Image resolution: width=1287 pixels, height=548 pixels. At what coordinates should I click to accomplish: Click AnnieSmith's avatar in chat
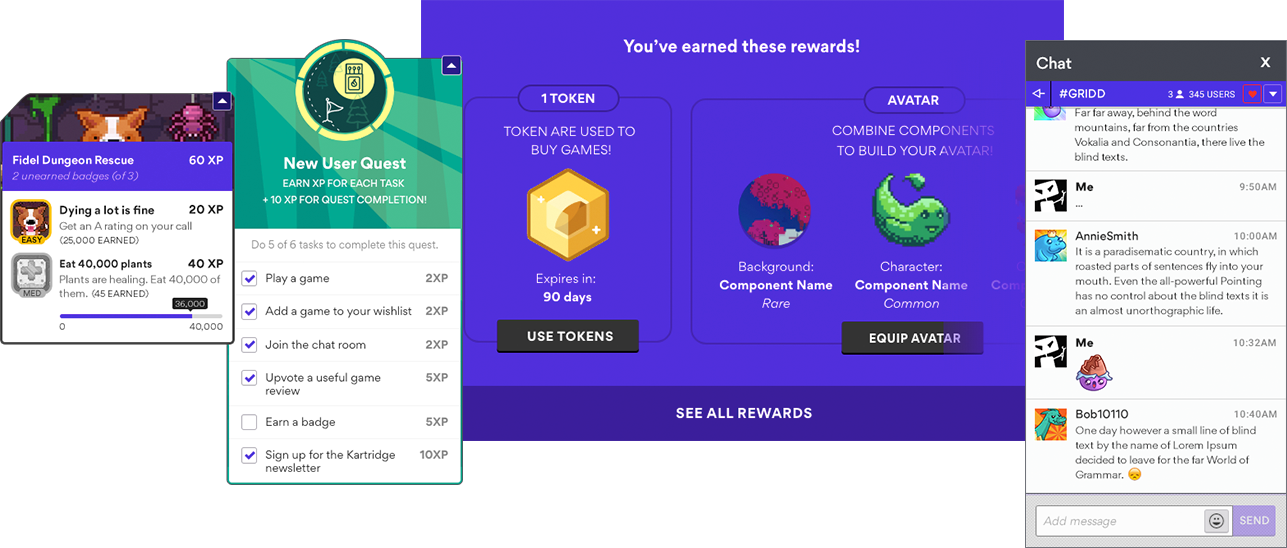[1051, 246]
